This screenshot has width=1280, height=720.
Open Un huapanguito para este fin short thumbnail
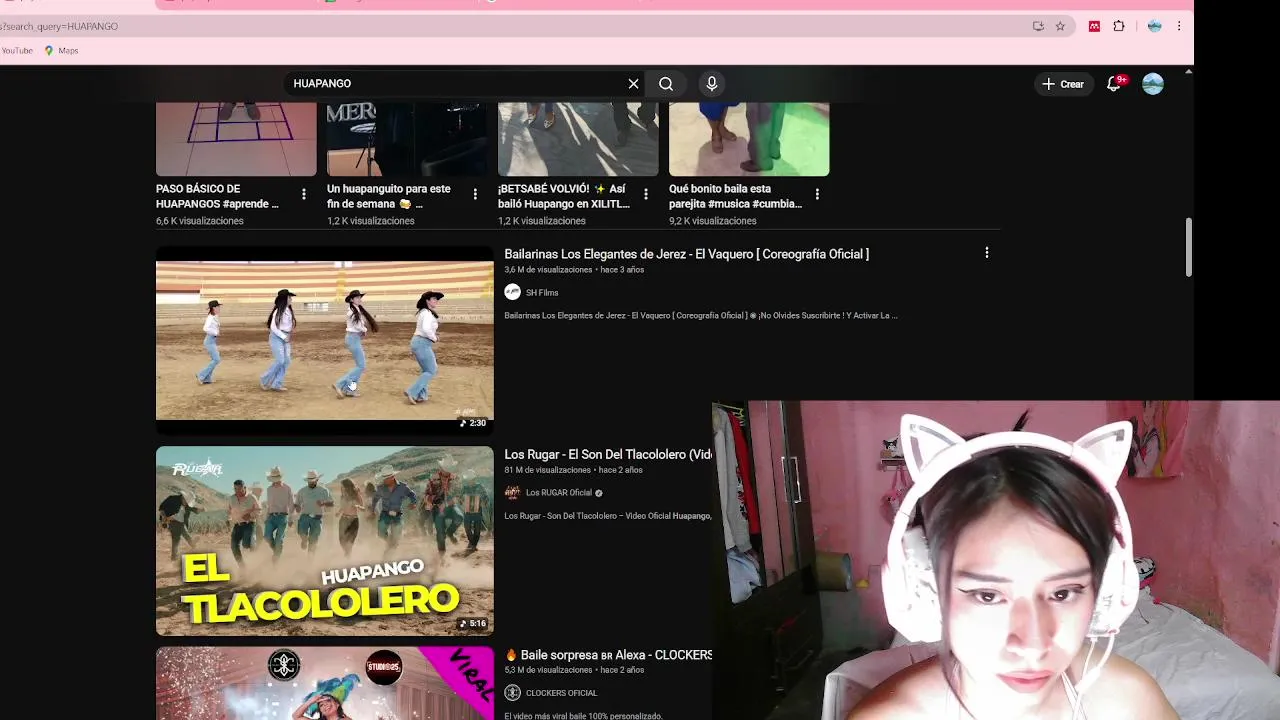tap(407, 138)
